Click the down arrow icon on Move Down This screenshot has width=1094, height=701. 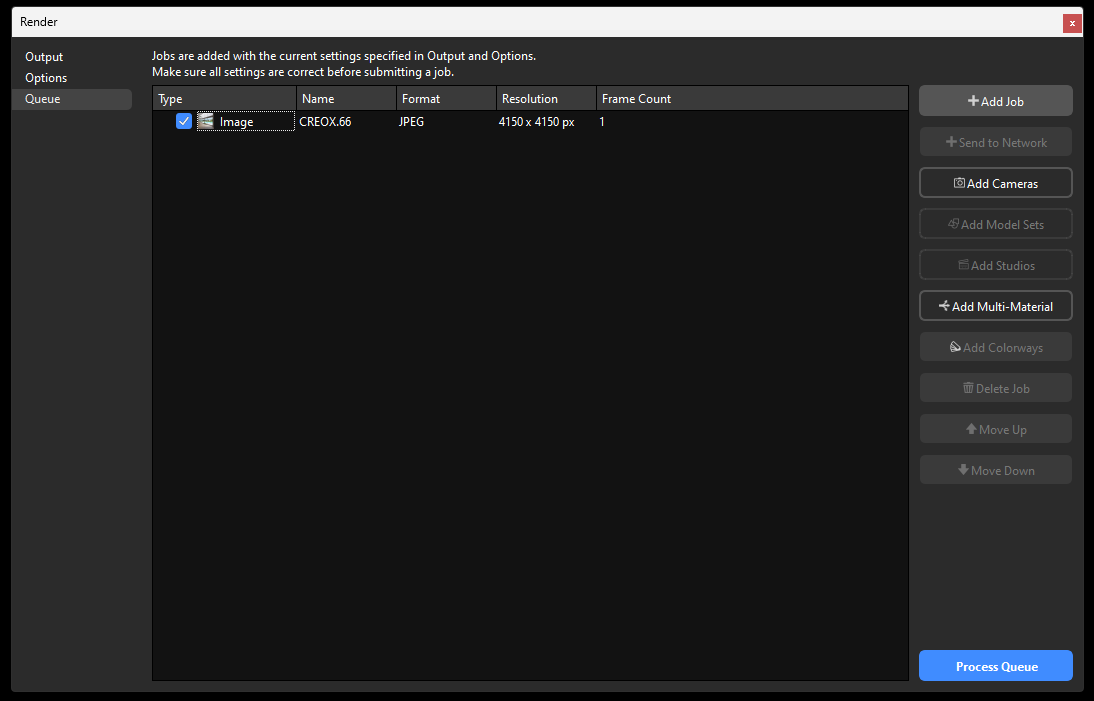963,469
